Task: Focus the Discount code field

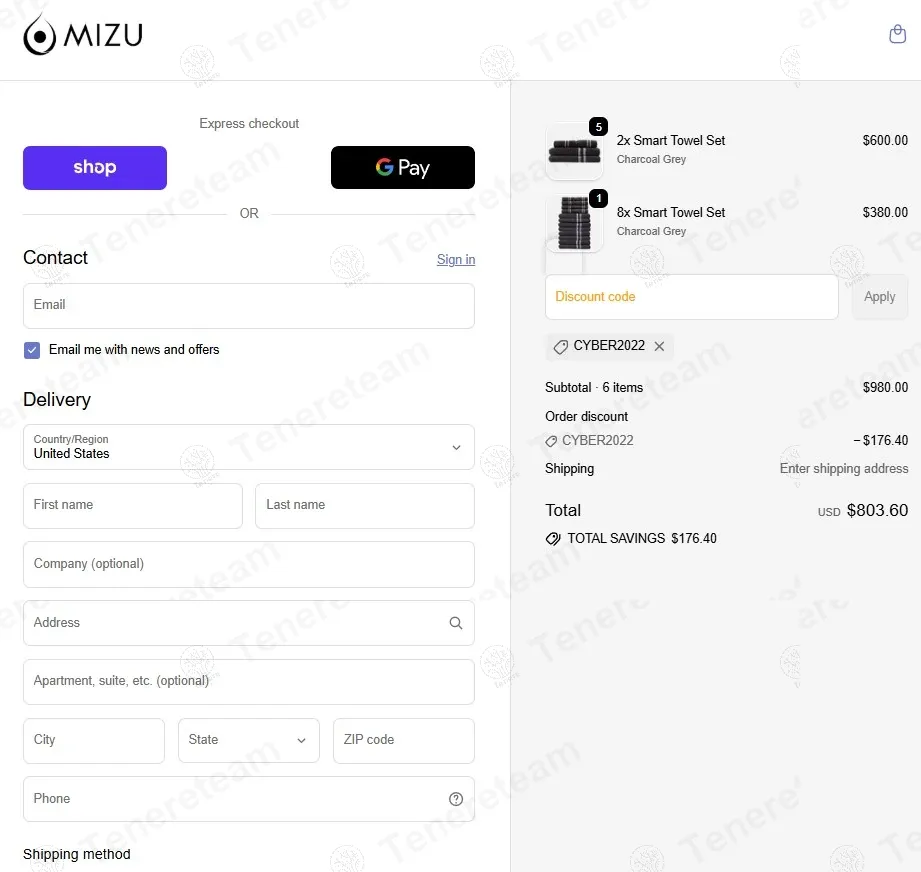Action: point(691,297)
